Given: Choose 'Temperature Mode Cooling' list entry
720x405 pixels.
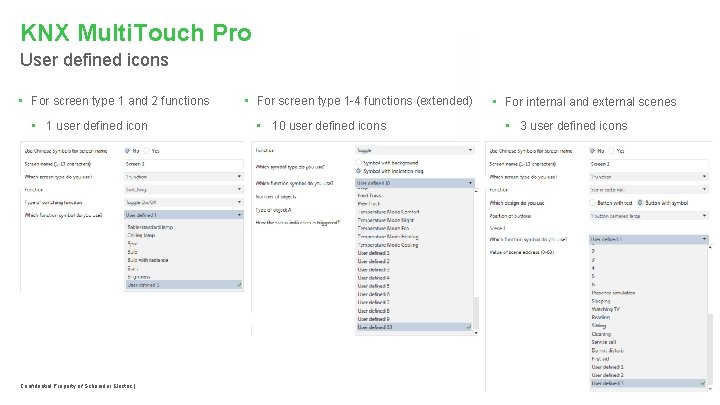Looking at the screenshot, I should (x=388, y=245).
